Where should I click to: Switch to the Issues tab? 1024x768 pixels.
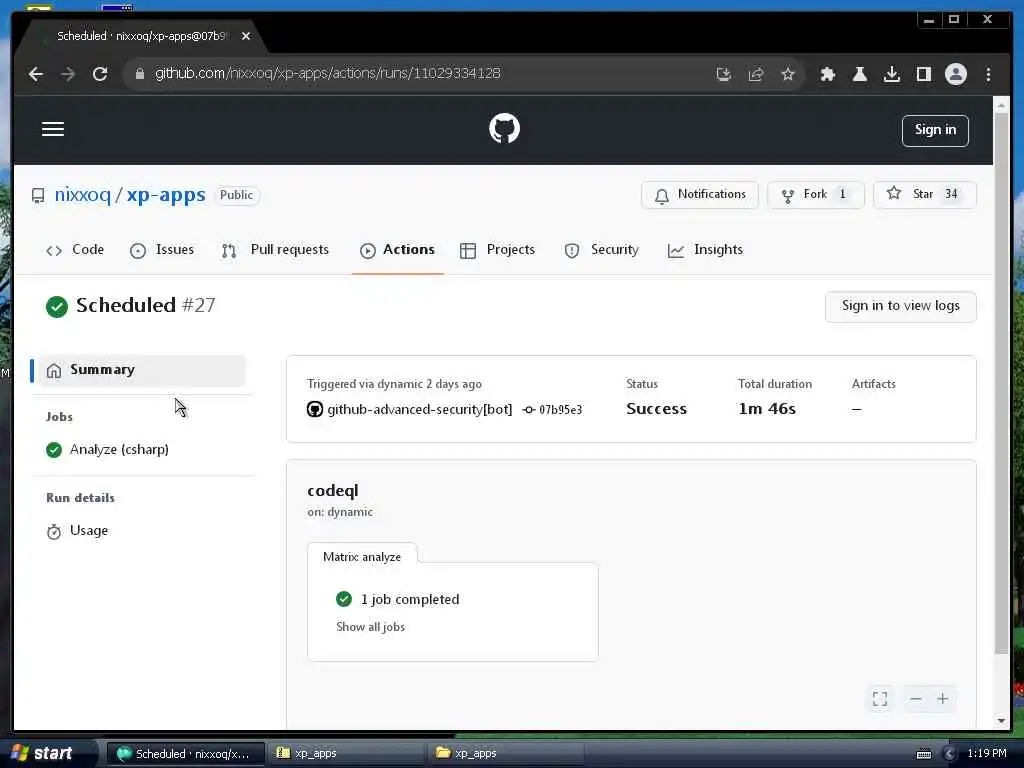point(162,250)
